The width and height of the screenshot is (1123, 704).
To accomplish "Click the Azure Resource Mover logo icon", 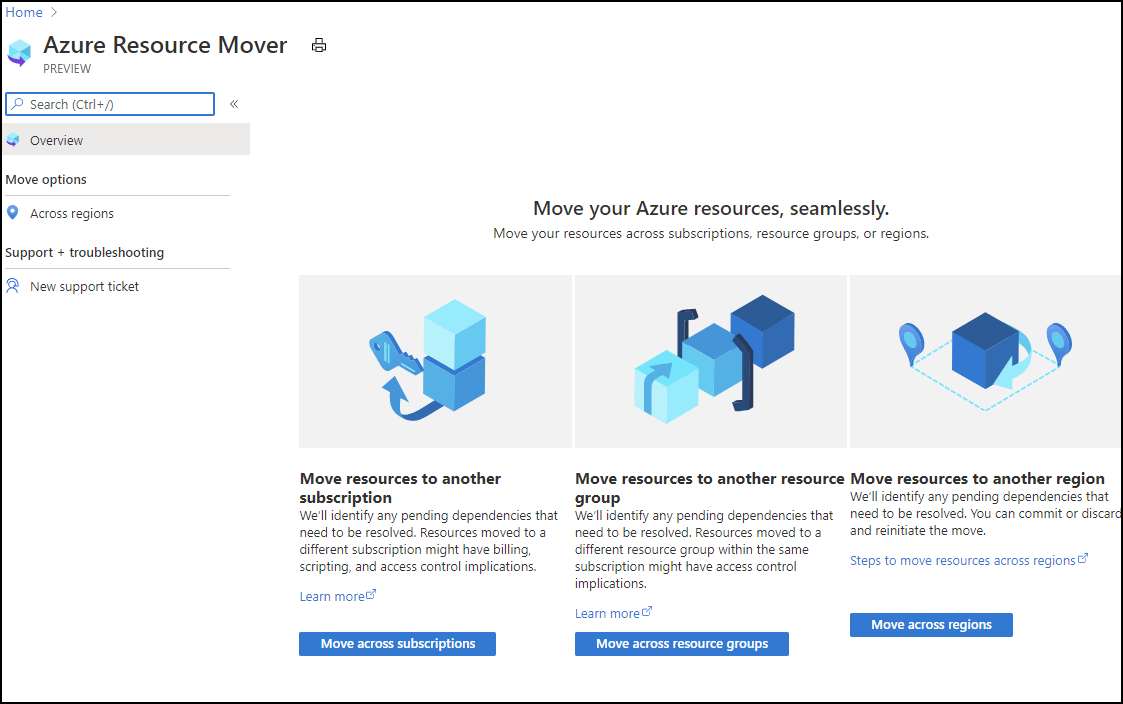I will [x=20, y=52].
